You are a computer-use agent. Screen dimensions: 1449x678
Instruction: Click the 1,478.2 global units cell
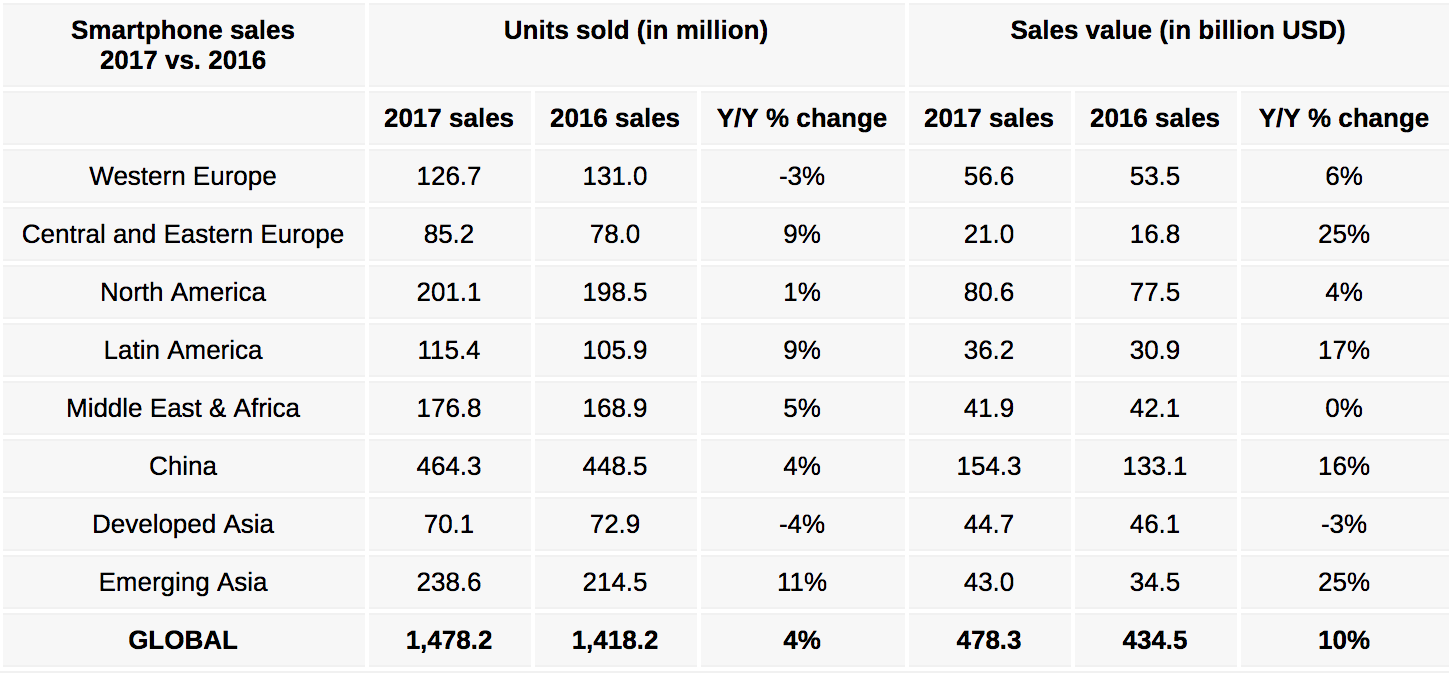[x=449, y=641]
